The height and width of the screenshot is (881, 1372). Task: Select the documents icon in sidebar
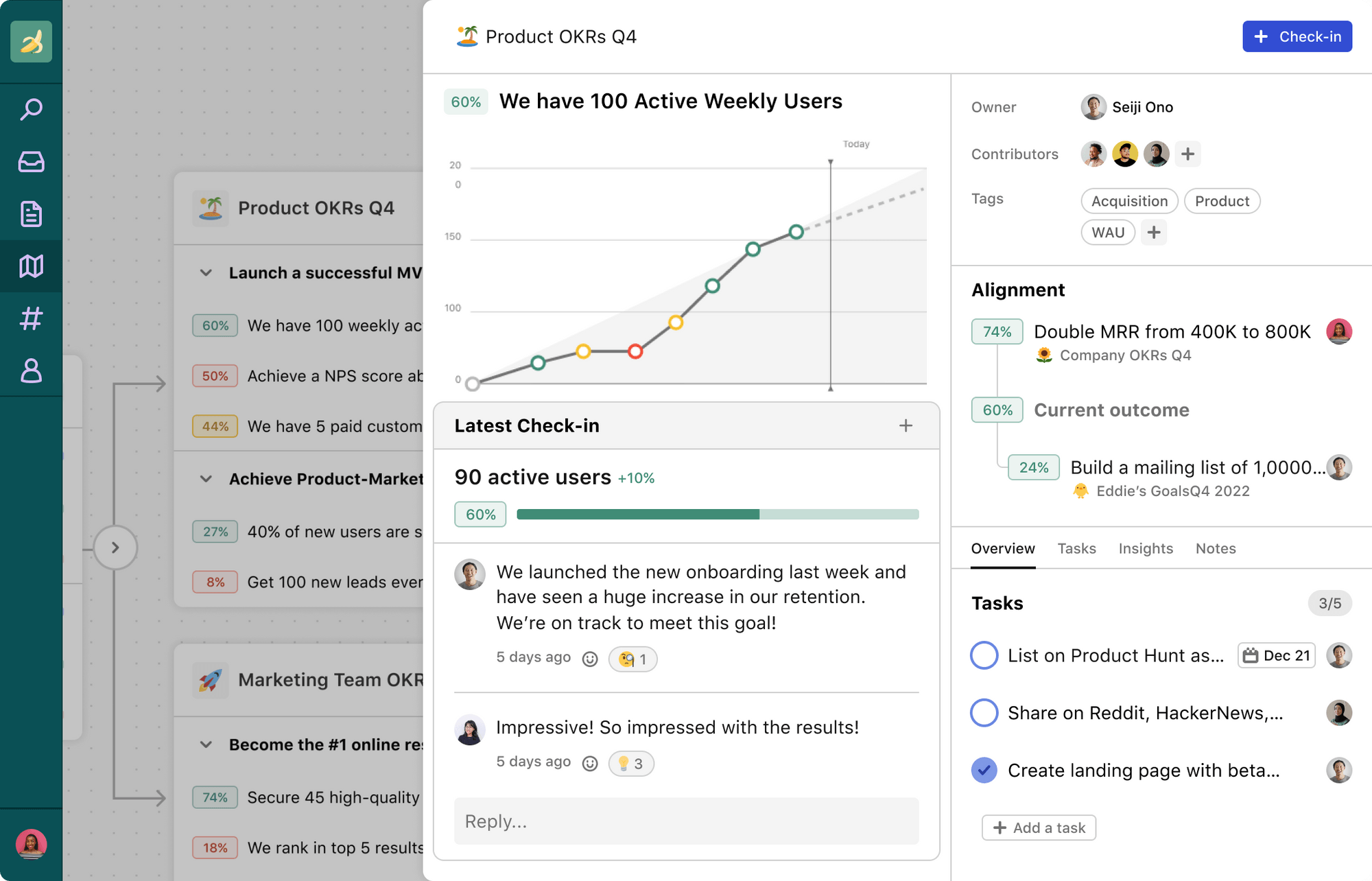click(x=31, y=214)
